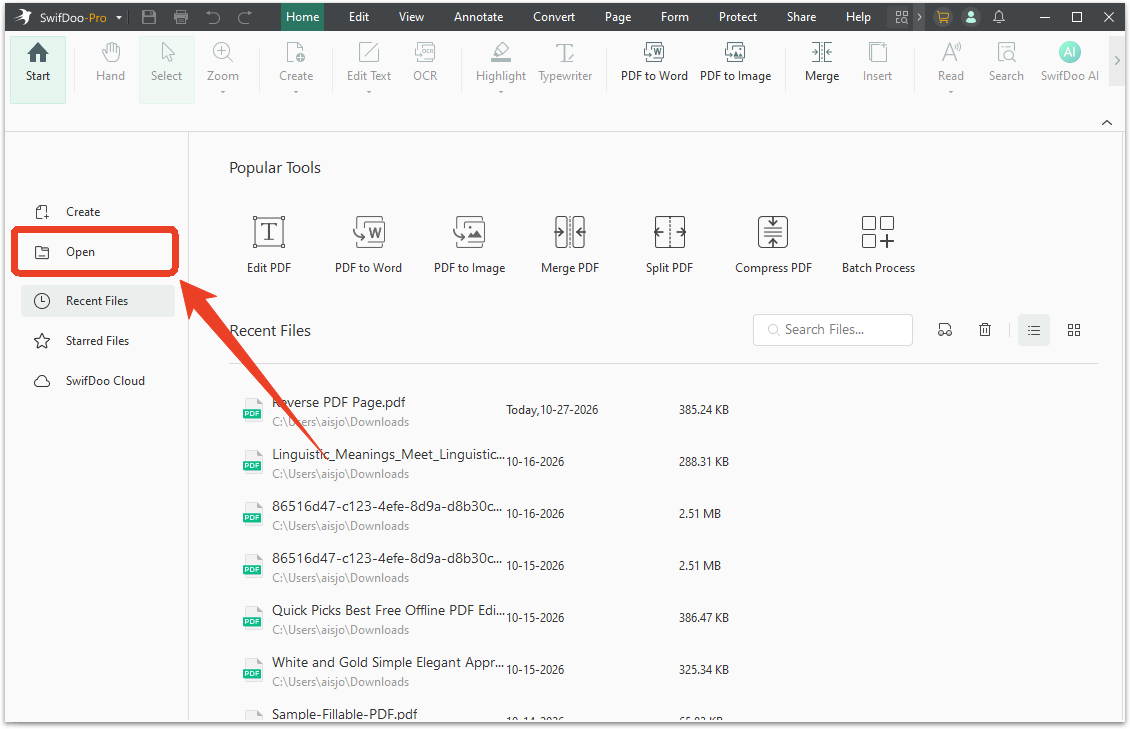The image size is (1130, 729).
Task: Expand the SwifDoo-Pro app menu arrow
Action: click(119, 18)
